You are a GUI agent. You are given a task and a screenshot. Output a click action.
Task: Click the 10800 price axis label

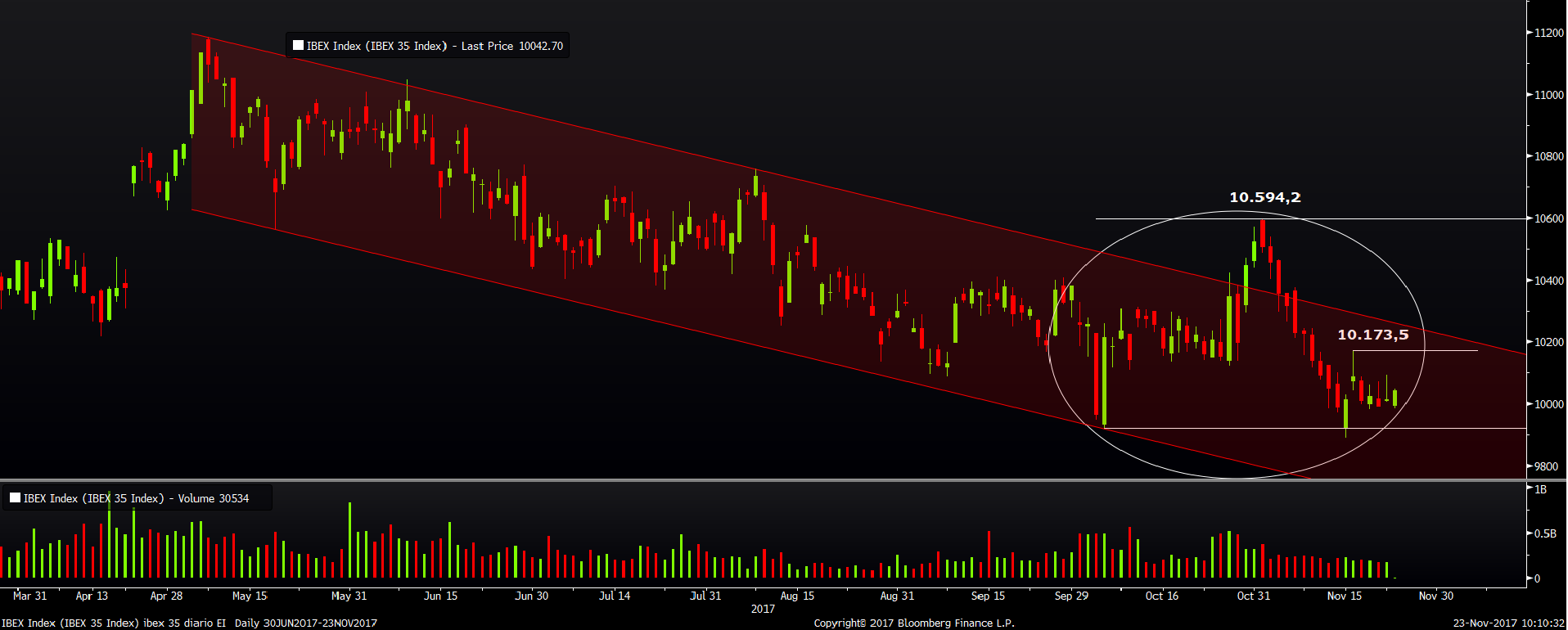(1549, 156)
